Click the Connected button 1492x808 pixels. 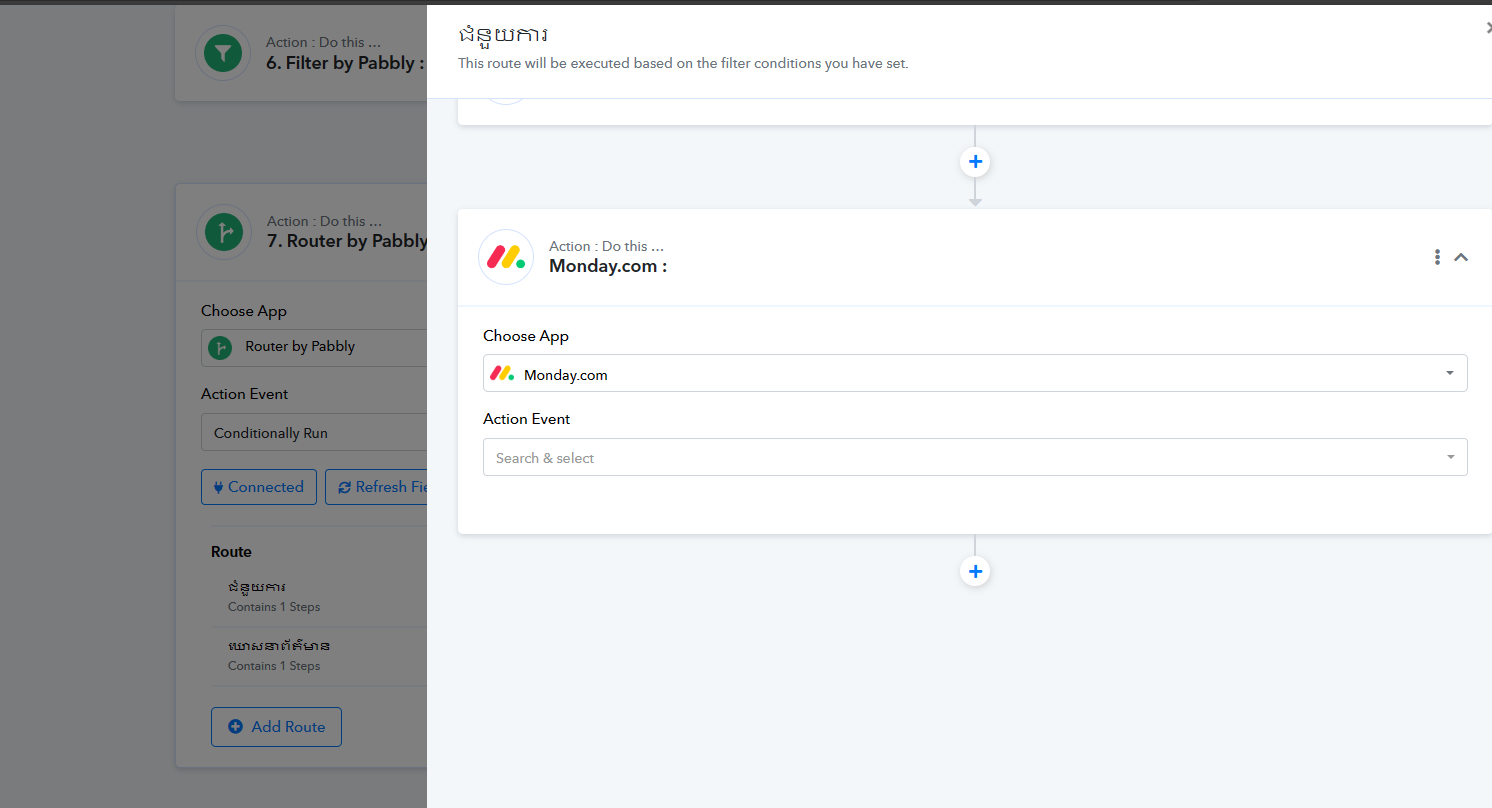(x=259, y=487)
